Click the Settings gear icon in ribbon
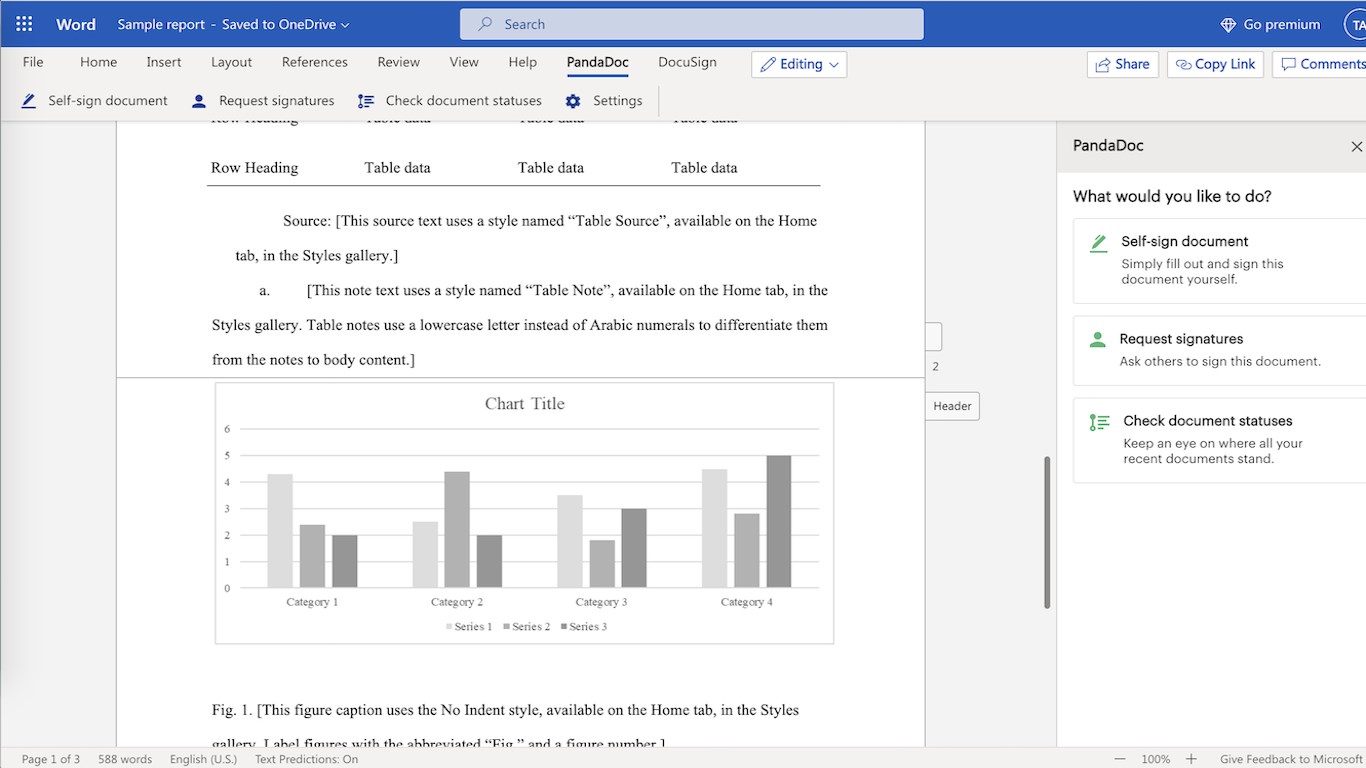Image resolution: width=1366 pixels, height=768 pixels. tap(573, 101)
